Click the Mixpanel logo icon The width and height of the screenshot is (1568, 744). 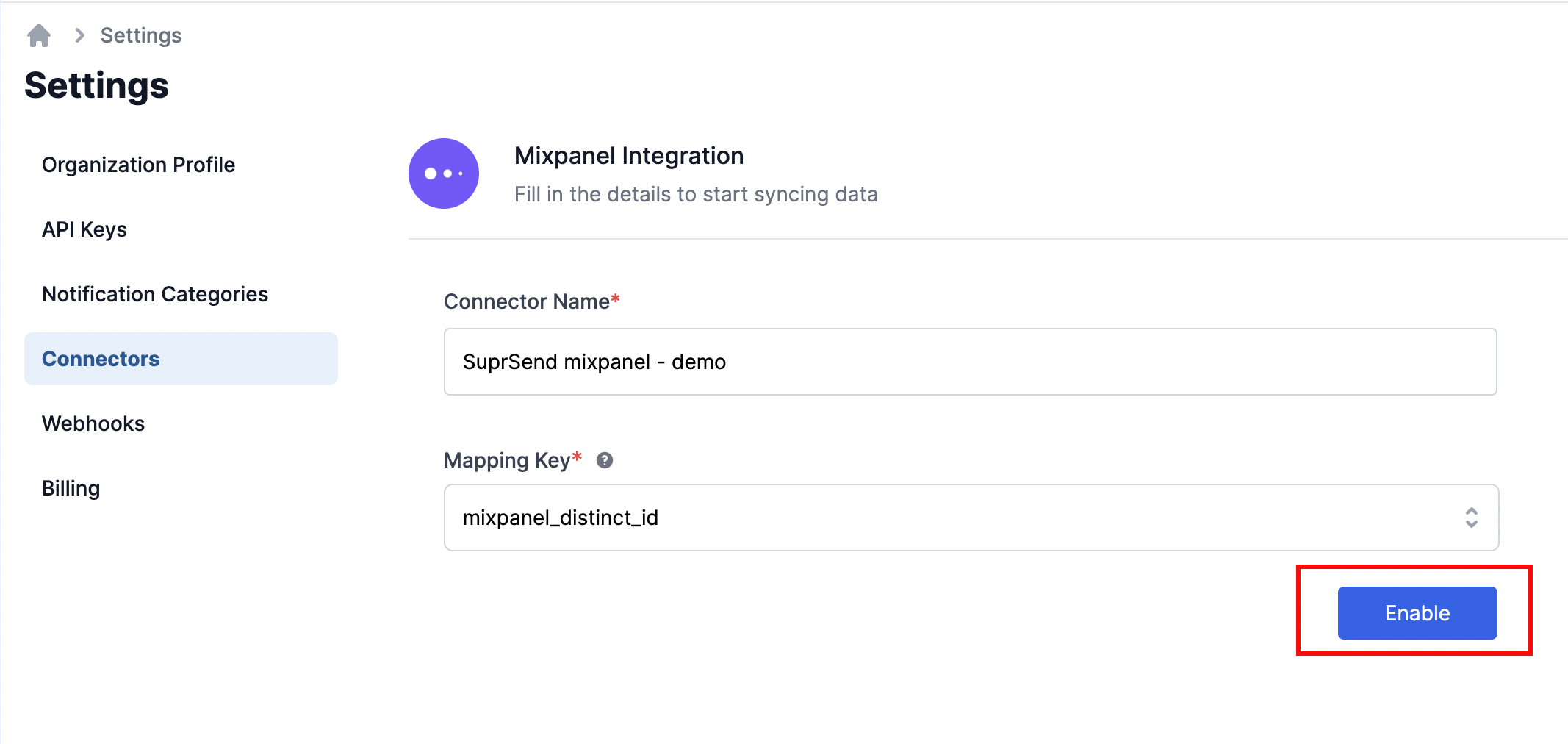point(444,174)
